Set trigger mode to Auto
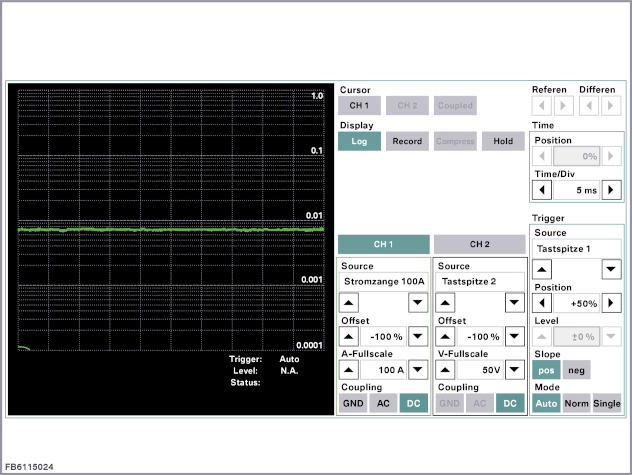 pyautogui.click(x=546, y=403)
